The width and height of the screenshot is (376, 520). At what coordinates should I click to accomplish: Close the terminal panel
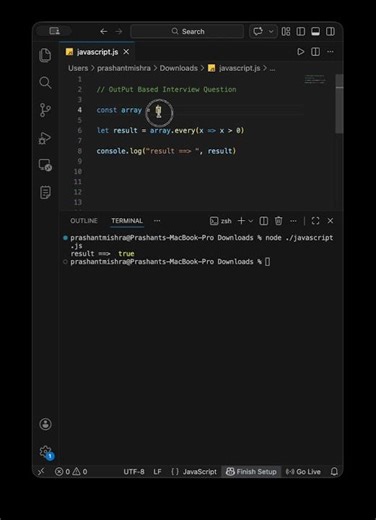click(330, 221)
